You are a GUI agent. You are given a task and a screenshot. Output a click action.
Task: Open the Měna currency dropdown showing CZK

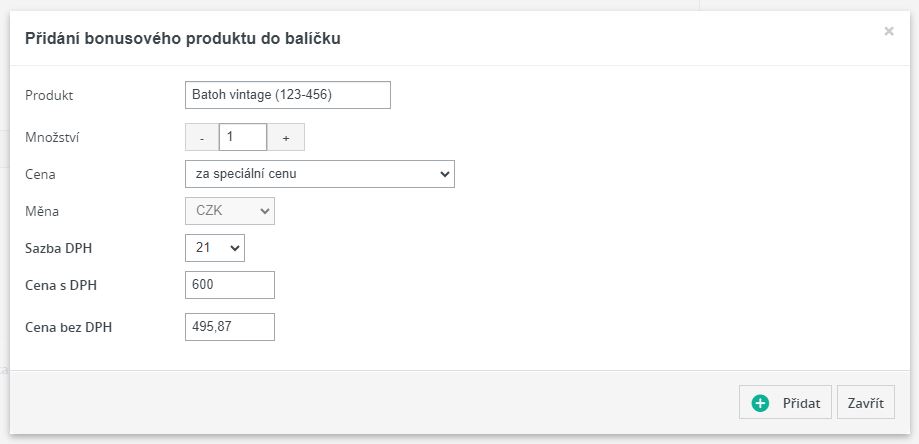coord(230,211)
